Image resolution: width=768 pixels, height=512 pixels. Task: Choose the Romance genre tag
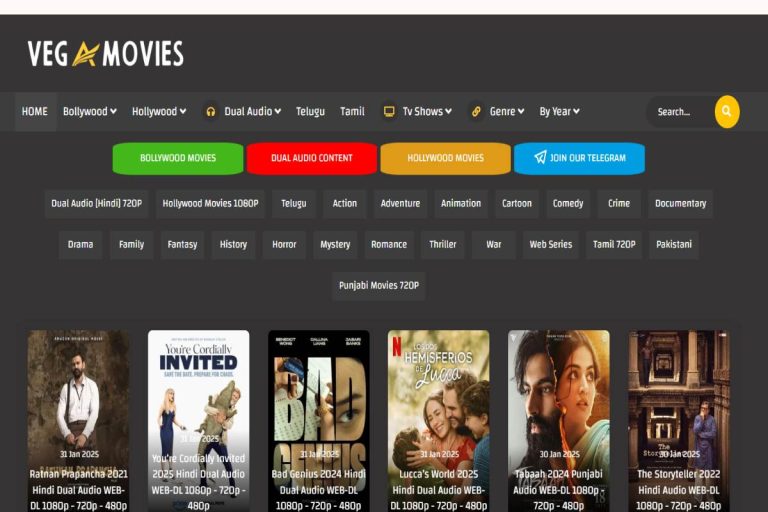(389, 244)
